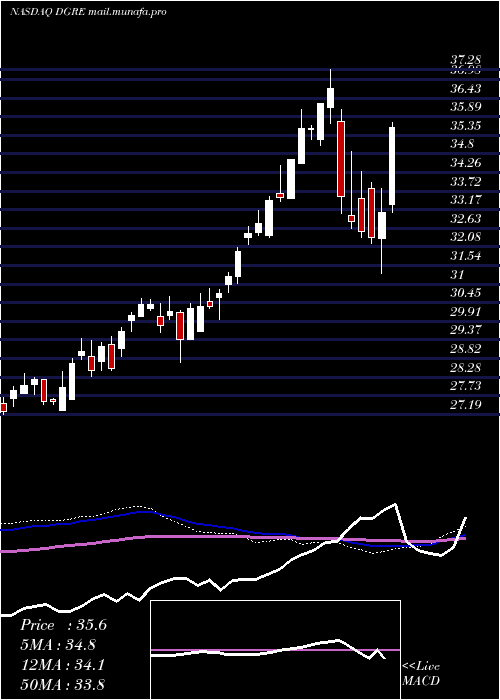The image size is (500, 700).
Task: Click the 31.54 price axis label
Action: [x=466, y=256]
